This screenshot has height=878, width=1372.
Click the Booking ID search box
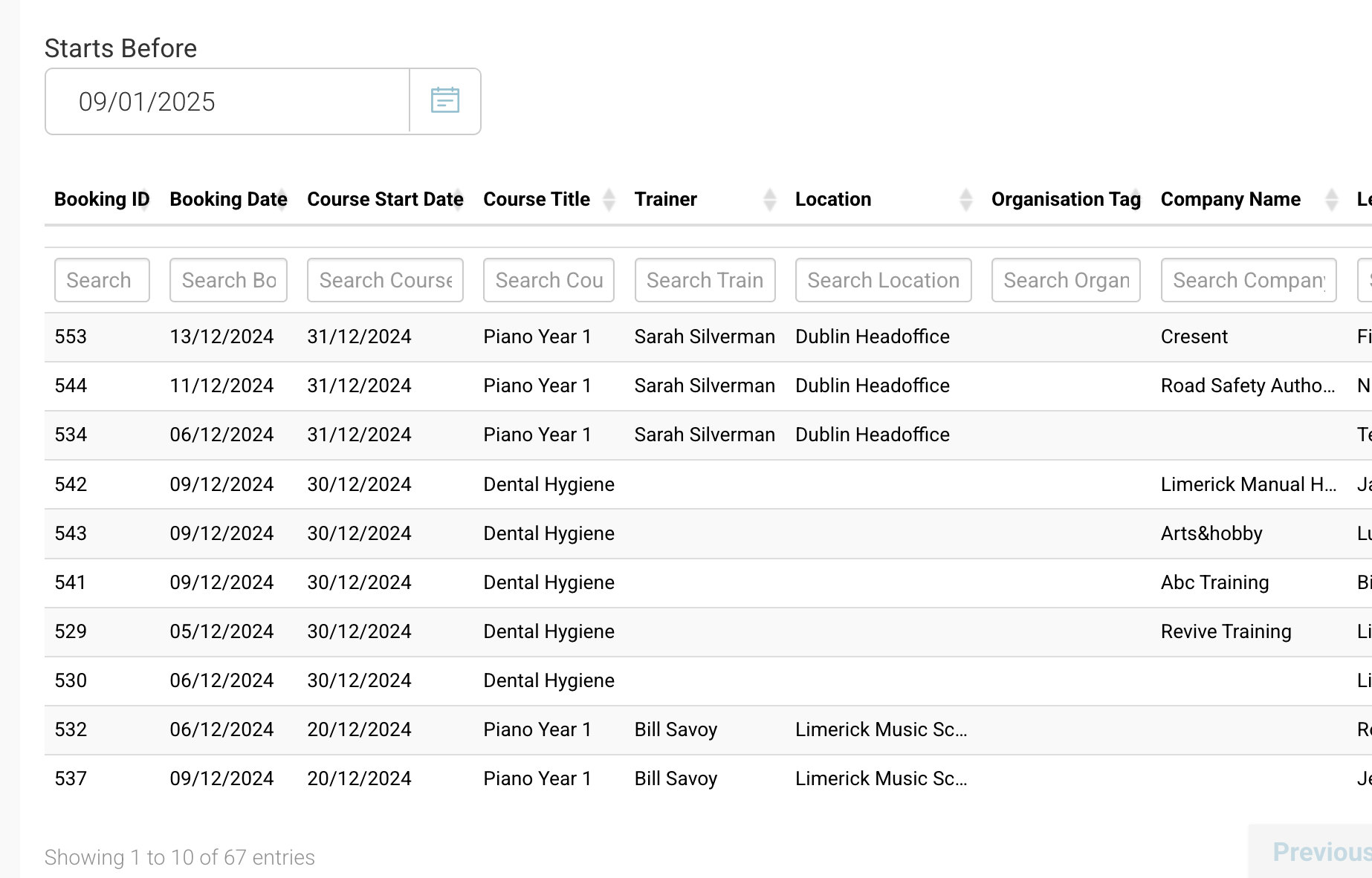tap(102, 280)
